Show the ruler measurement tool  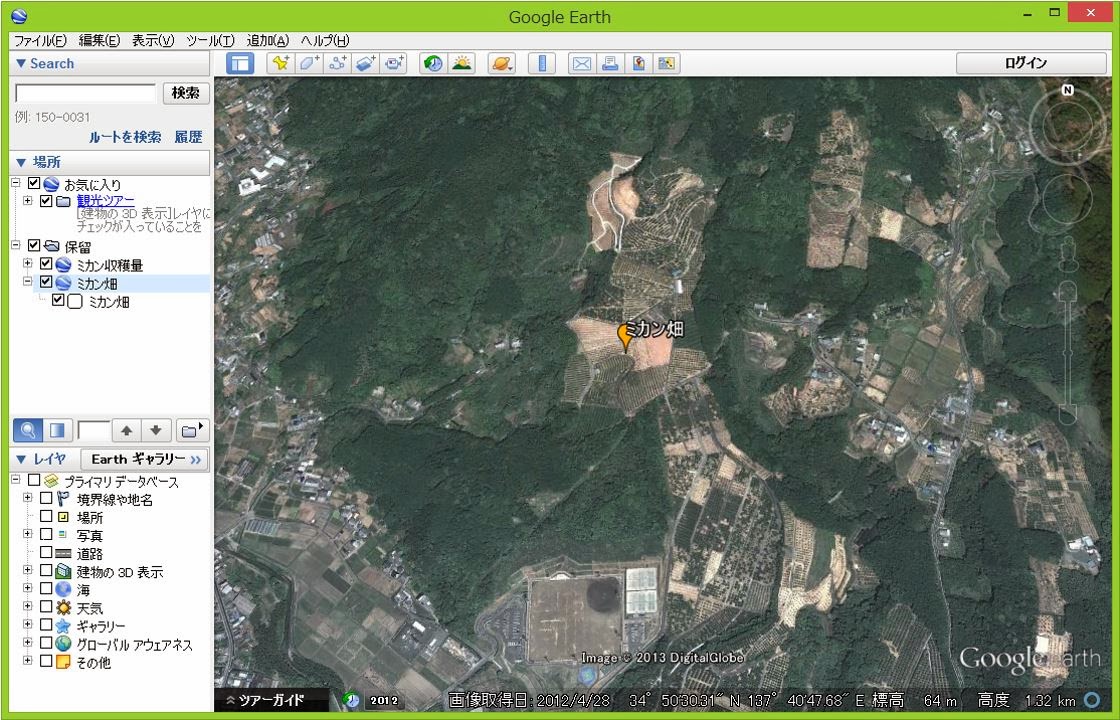point(541,63)
